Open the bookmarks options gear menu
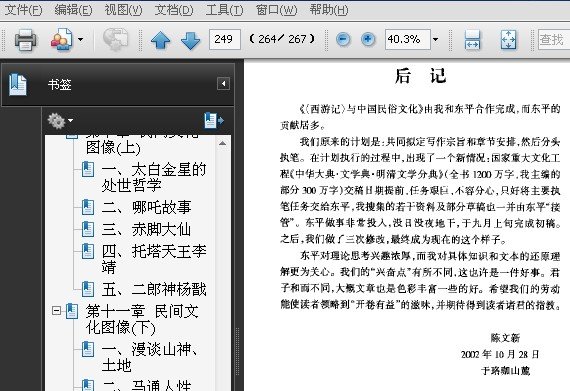The image size is (570, 391). click(60, 120)
